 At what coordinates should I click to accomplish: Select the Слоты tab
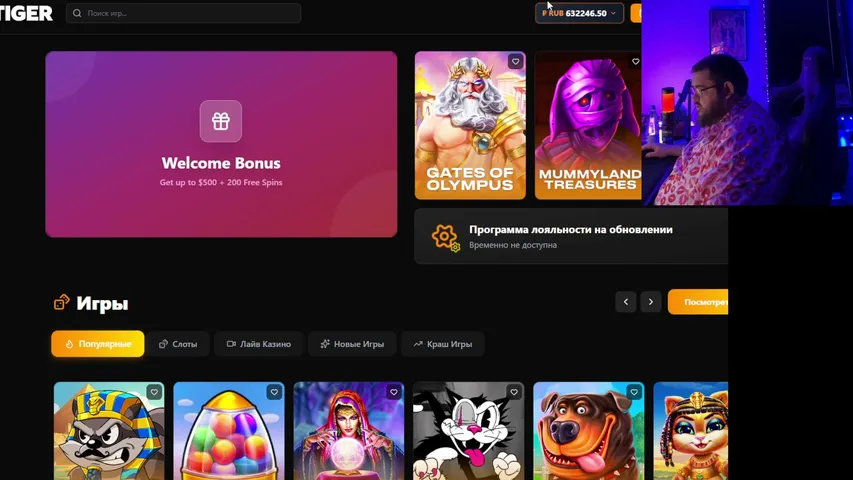178,344
